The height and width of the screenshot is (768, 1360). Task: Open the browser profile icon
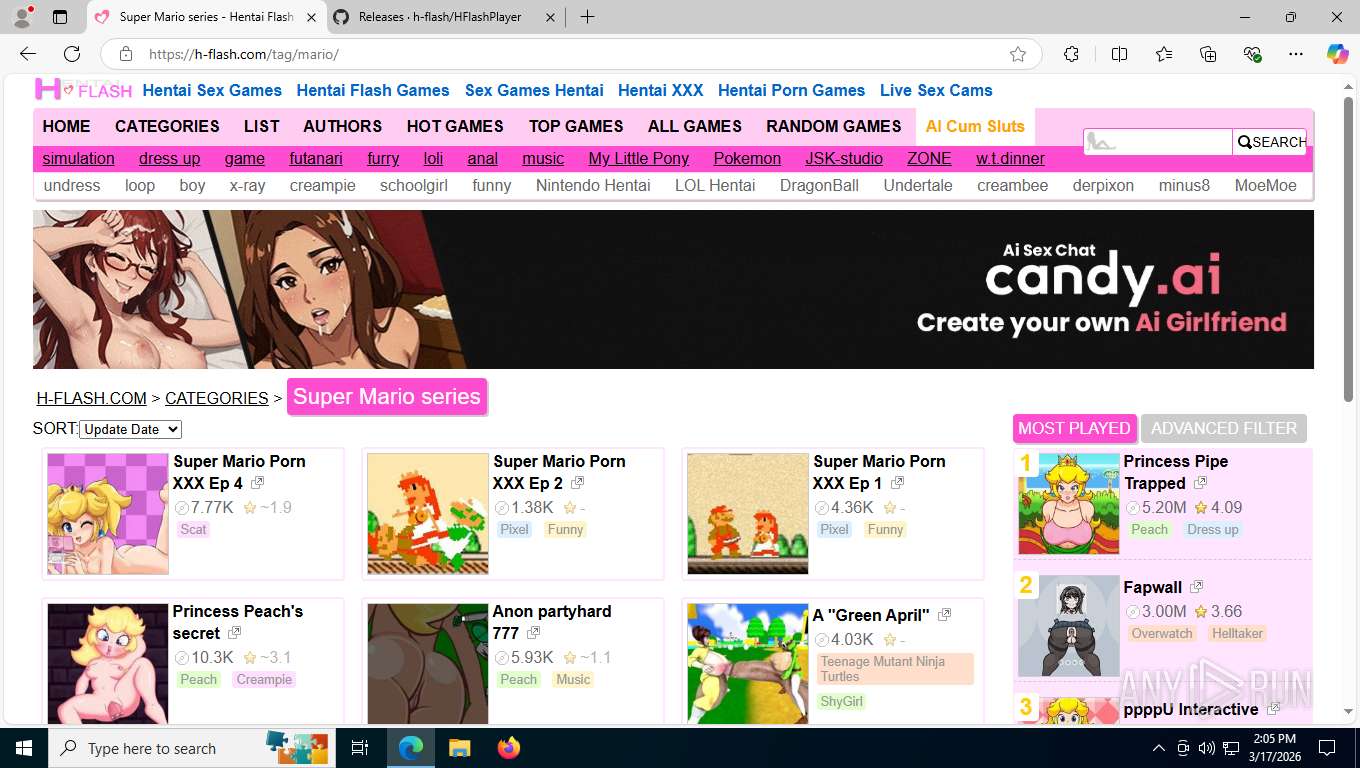click(22, 17)
